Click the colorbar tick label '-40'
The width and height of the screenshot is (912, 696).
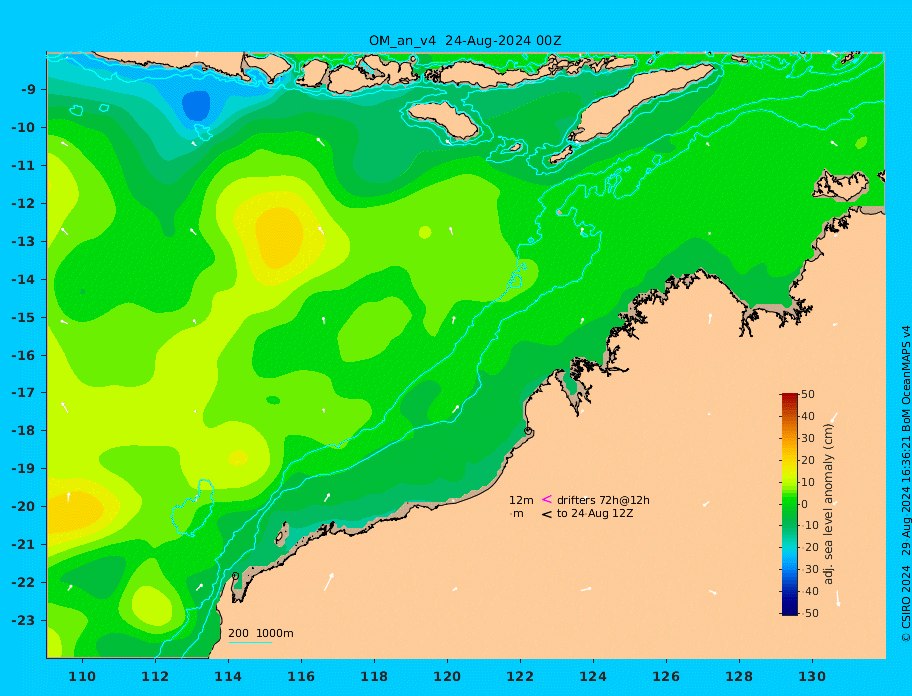(x=808, y=591)
